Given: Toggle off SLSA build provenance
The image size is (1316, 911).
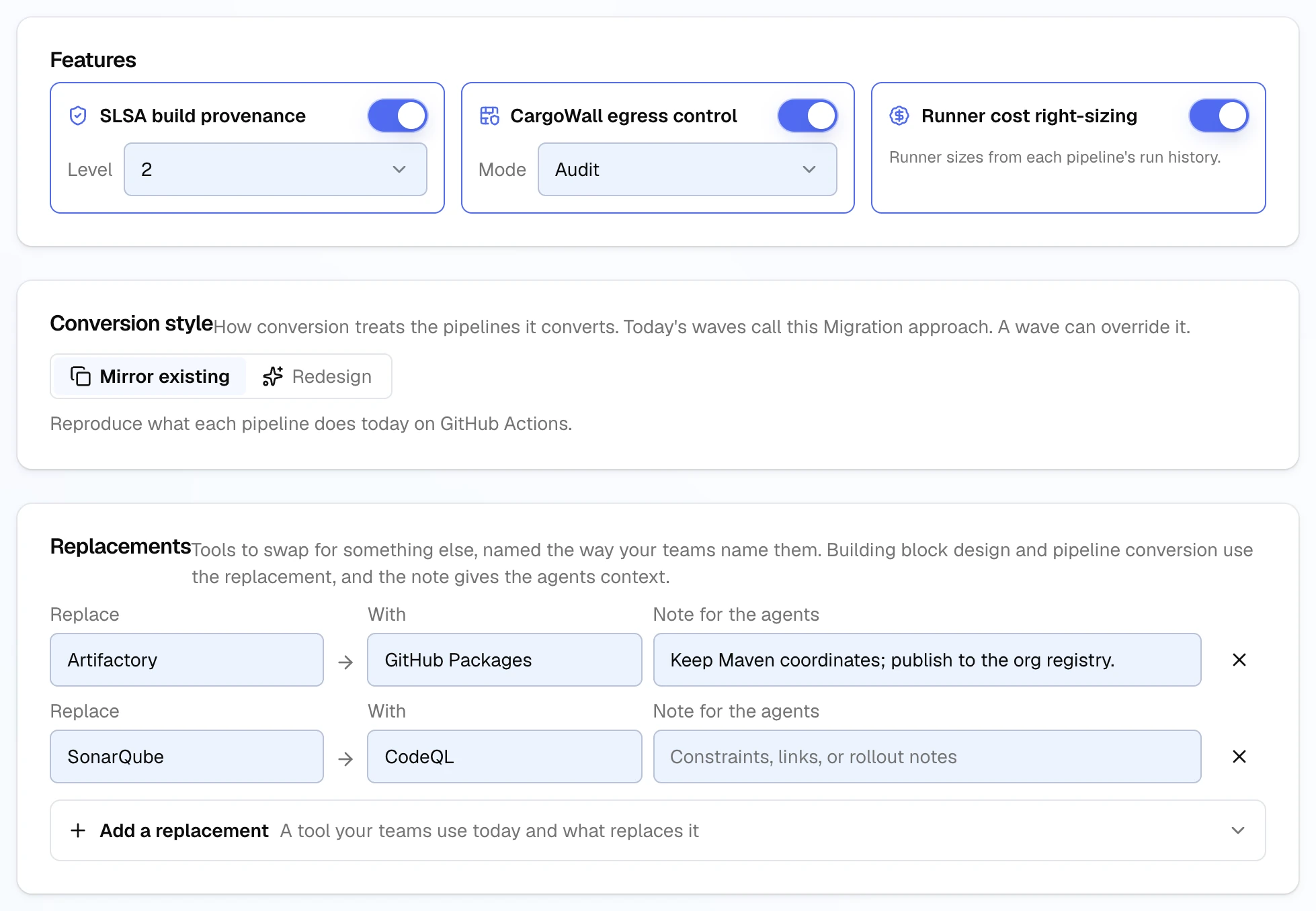Looking at the screenshot, I should click(x=398, y=116).
